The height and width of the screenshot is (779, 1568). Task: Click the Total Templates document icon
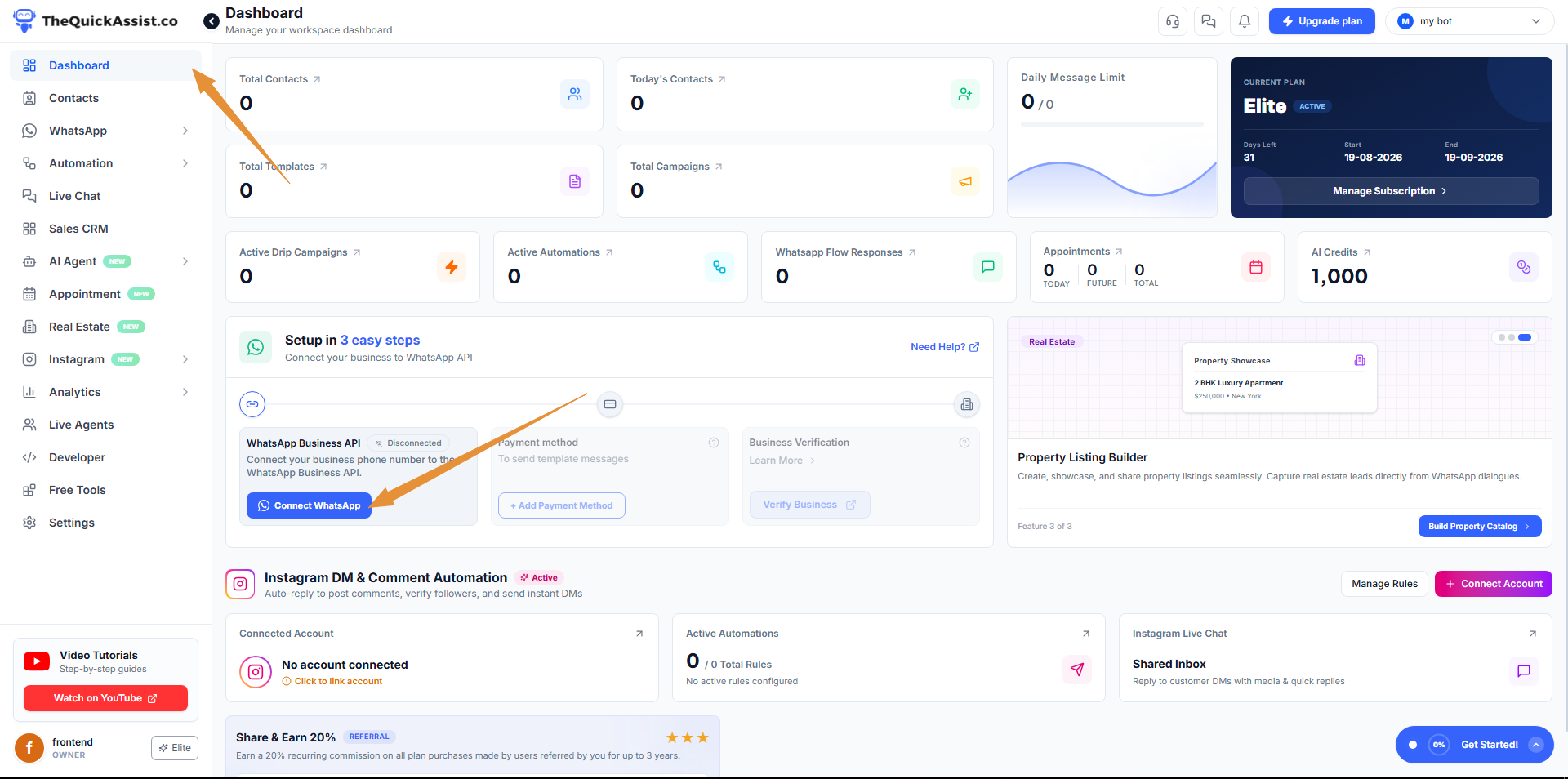(x=575, y=181)
